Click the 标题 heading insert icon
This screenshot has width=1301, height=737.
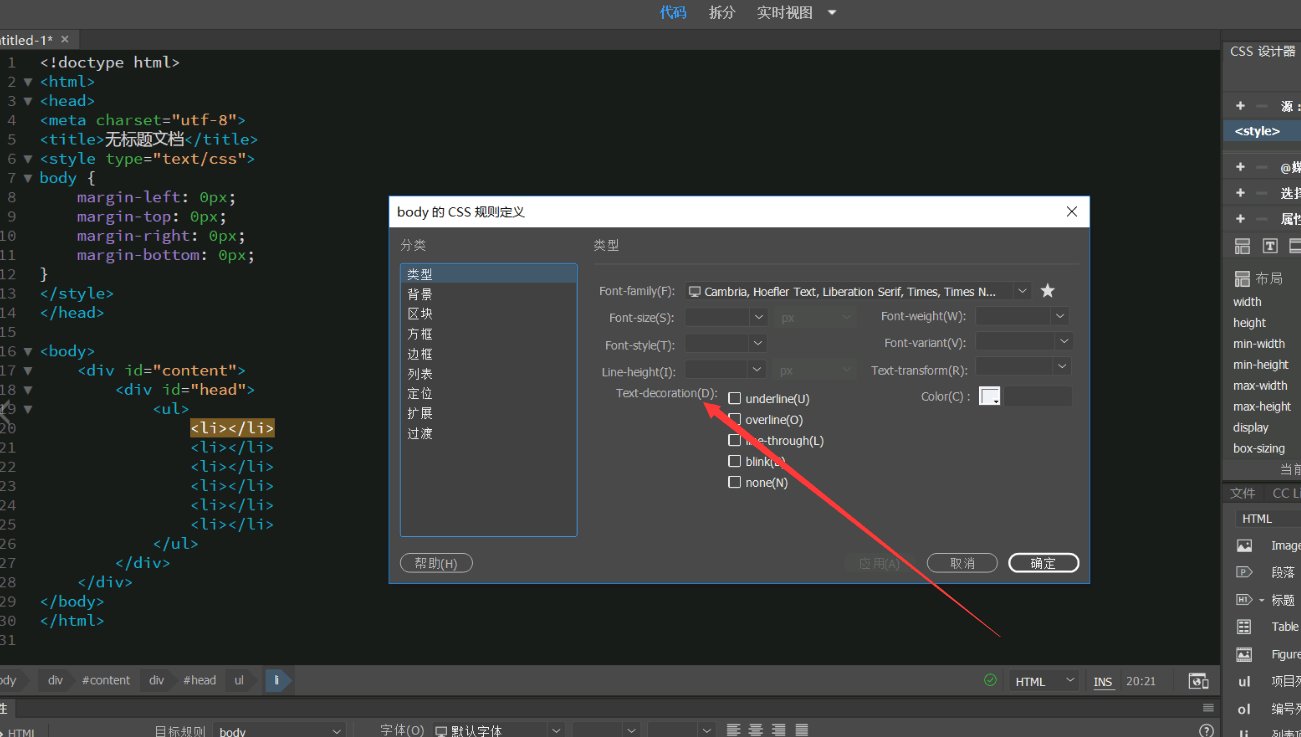pos(1244,600)
